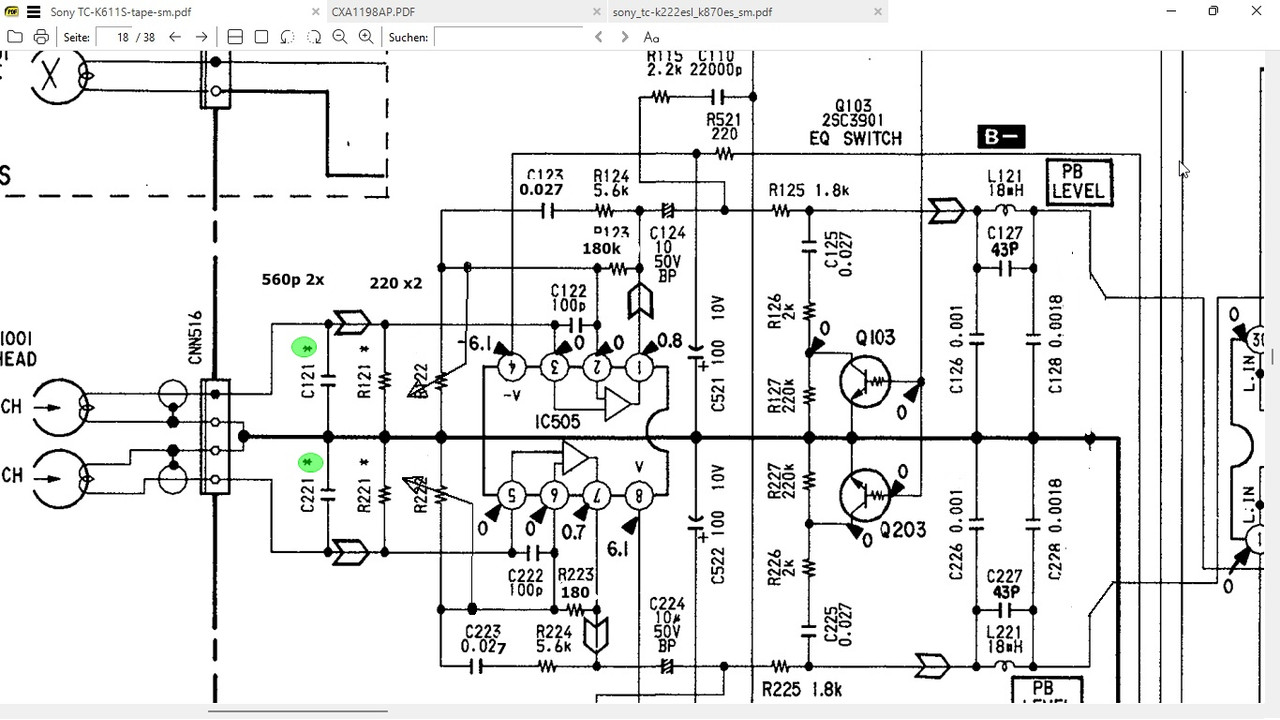Click the 'R125 1.8k' label
This screenshot has height=720, width=1280.
click(x=809, y=190)
